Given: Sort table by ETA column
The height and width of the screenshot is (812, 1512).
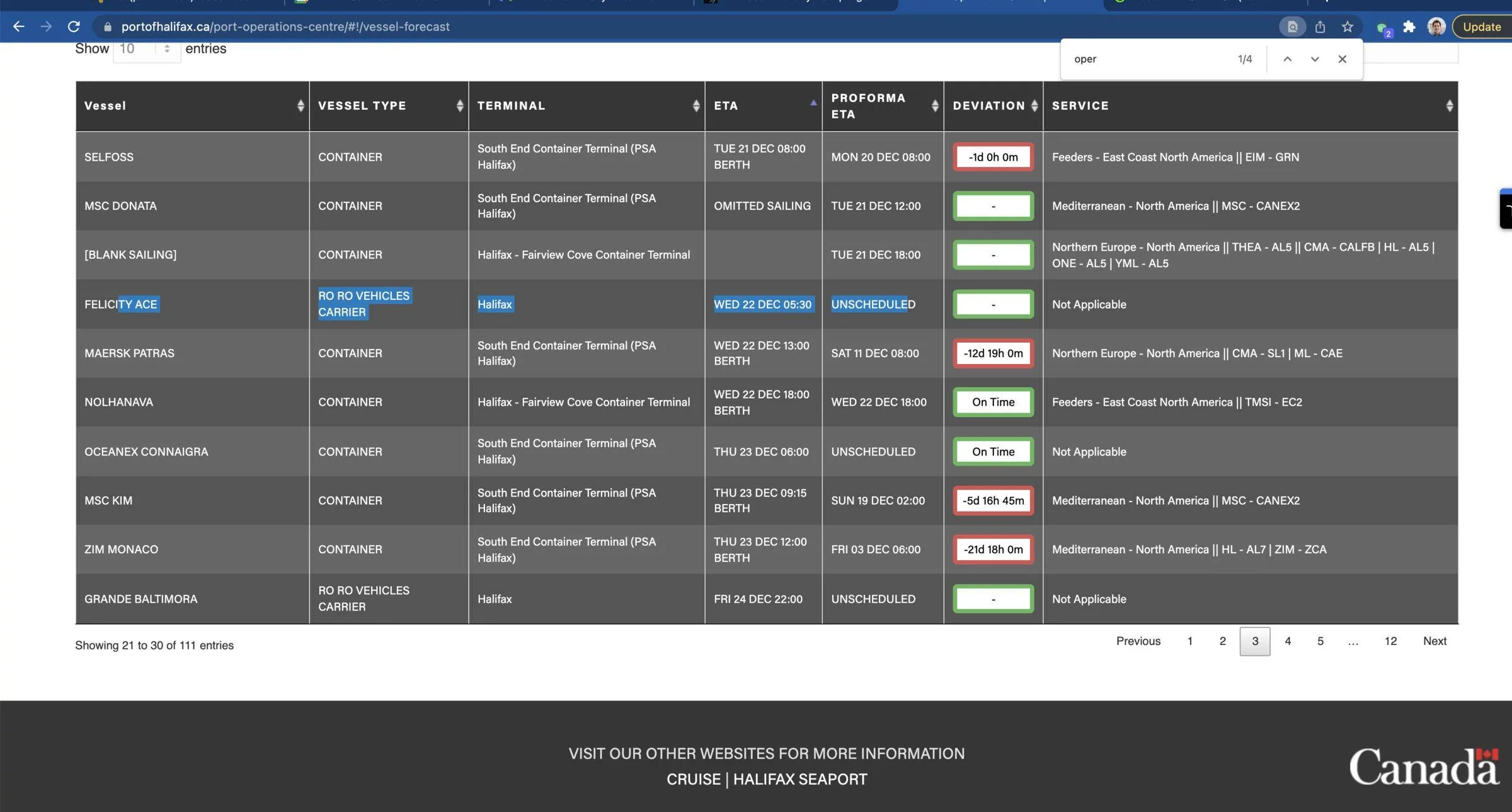Looking at the screenshot, I should pyautogui.click(x=764, y=106).
